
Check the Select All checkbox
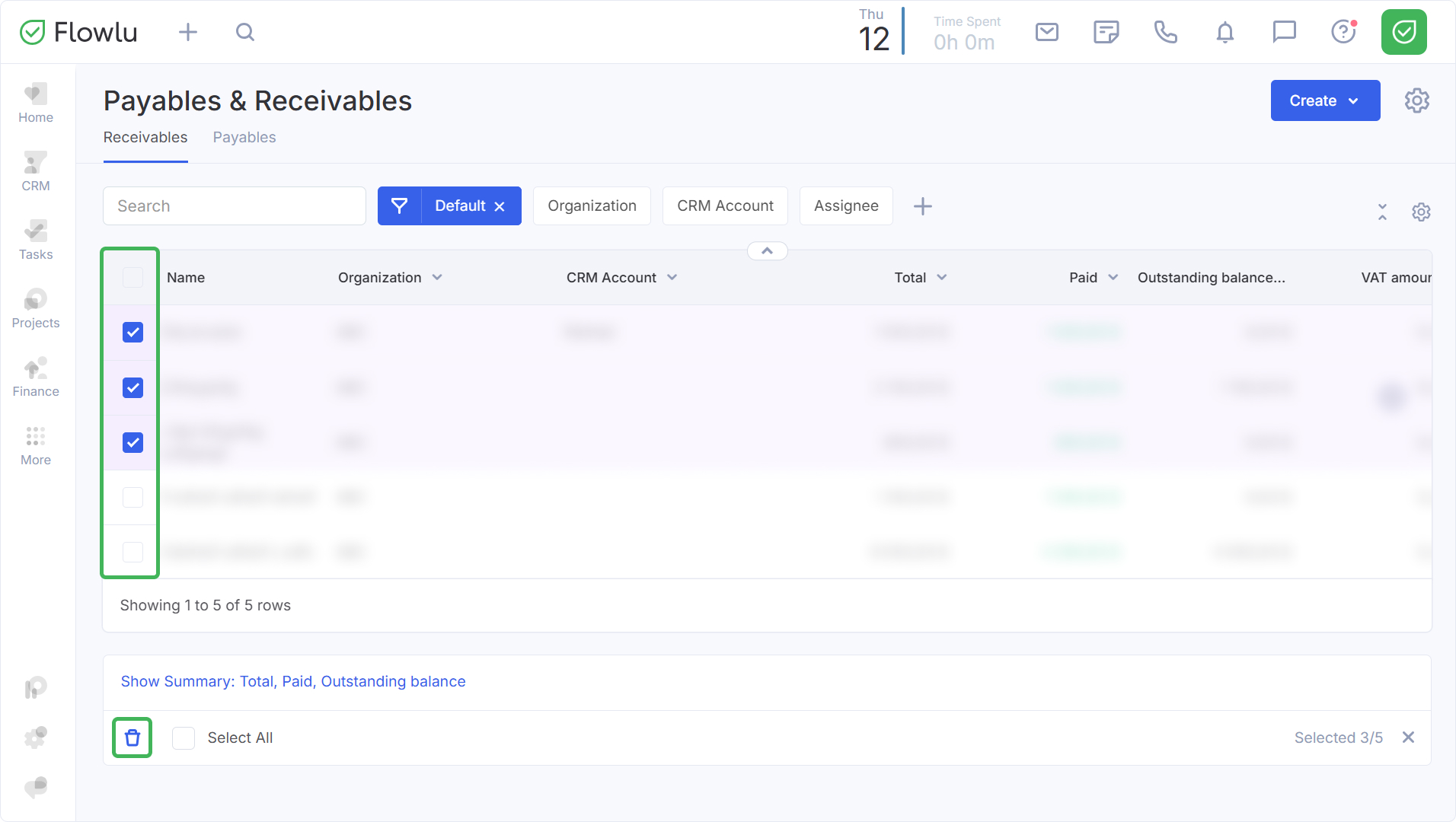coord(184,738)
